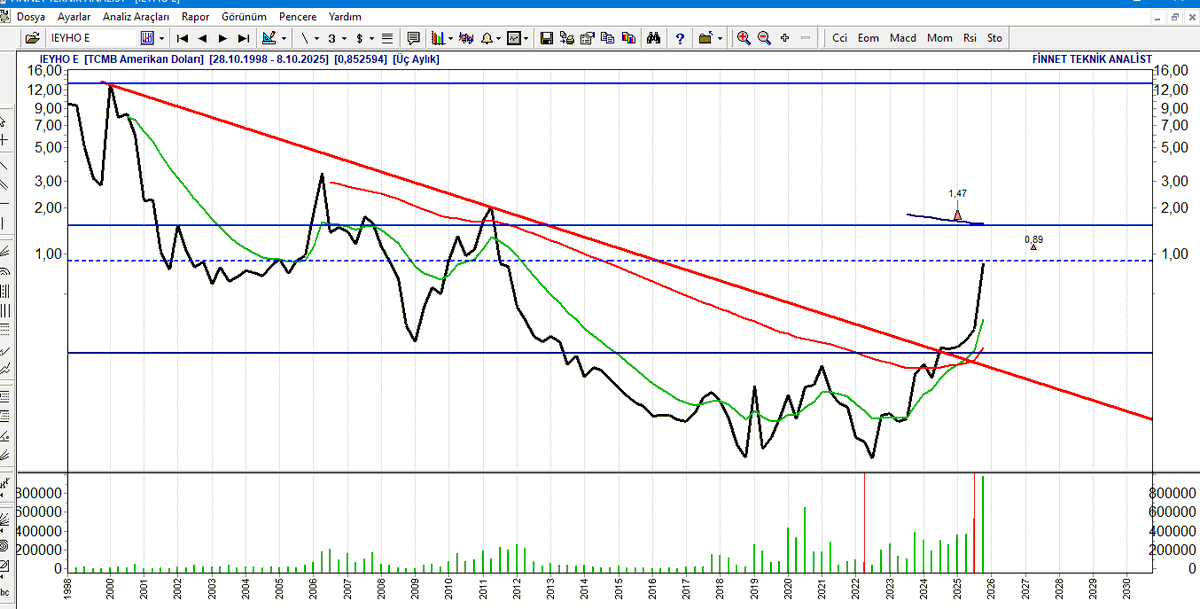
Task: Click the IEYHO E symbol input field
Action: click(x=92, y=38)
